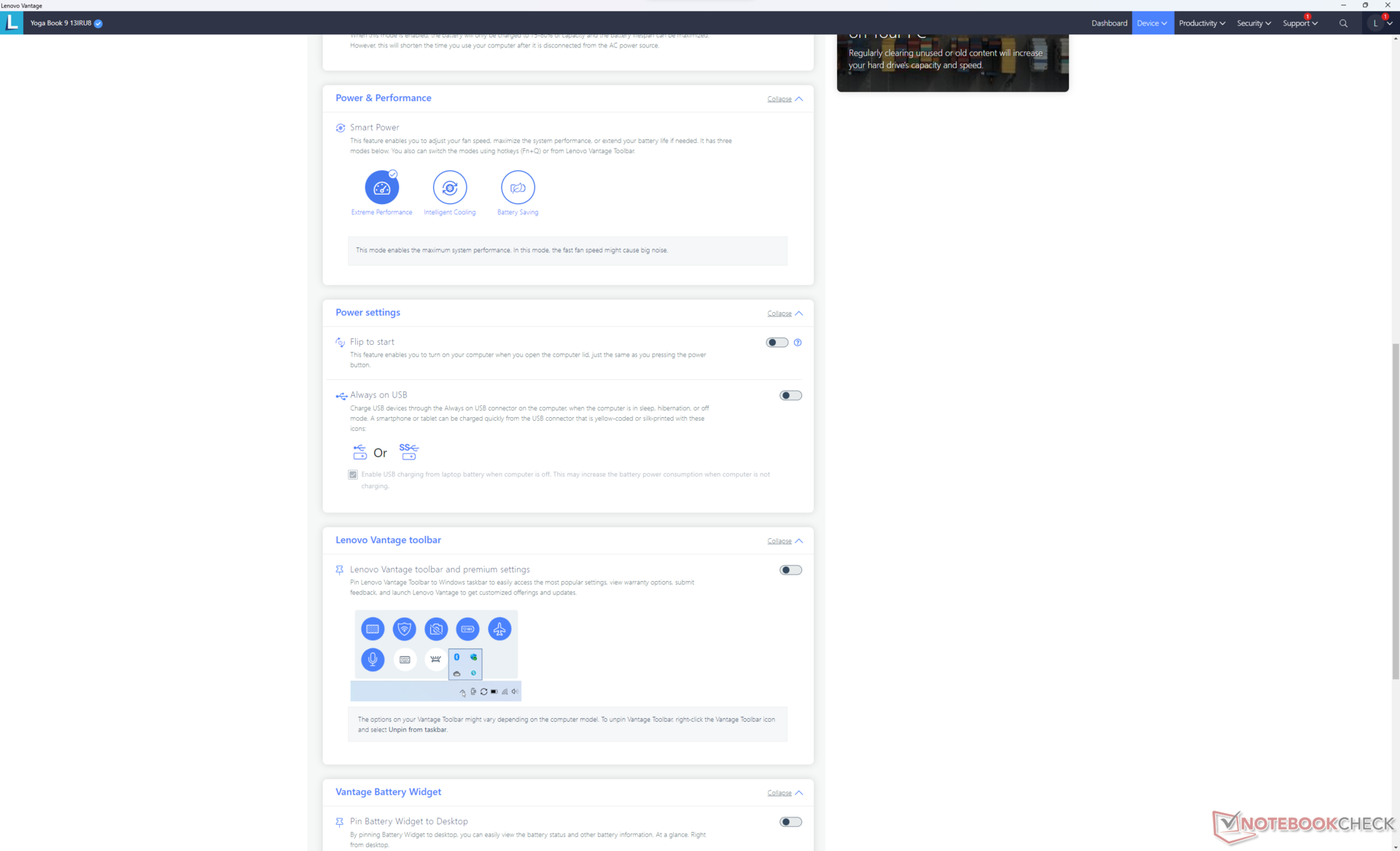Open the Security dropdown menu

click(1253, 23)
